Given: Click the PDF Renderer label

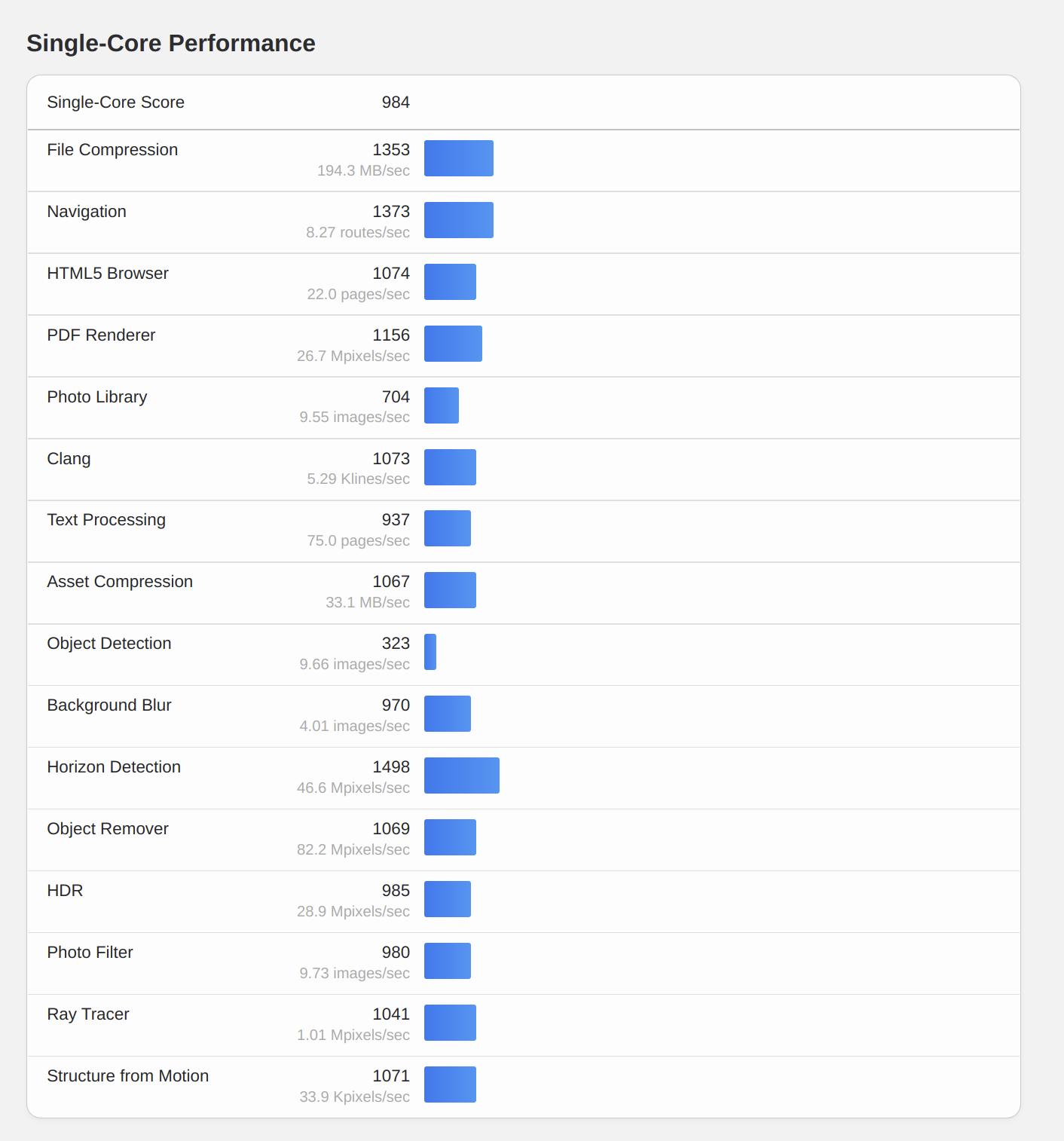Looking at the screenshot, I should pyautogui.click(x=101, y=335).
